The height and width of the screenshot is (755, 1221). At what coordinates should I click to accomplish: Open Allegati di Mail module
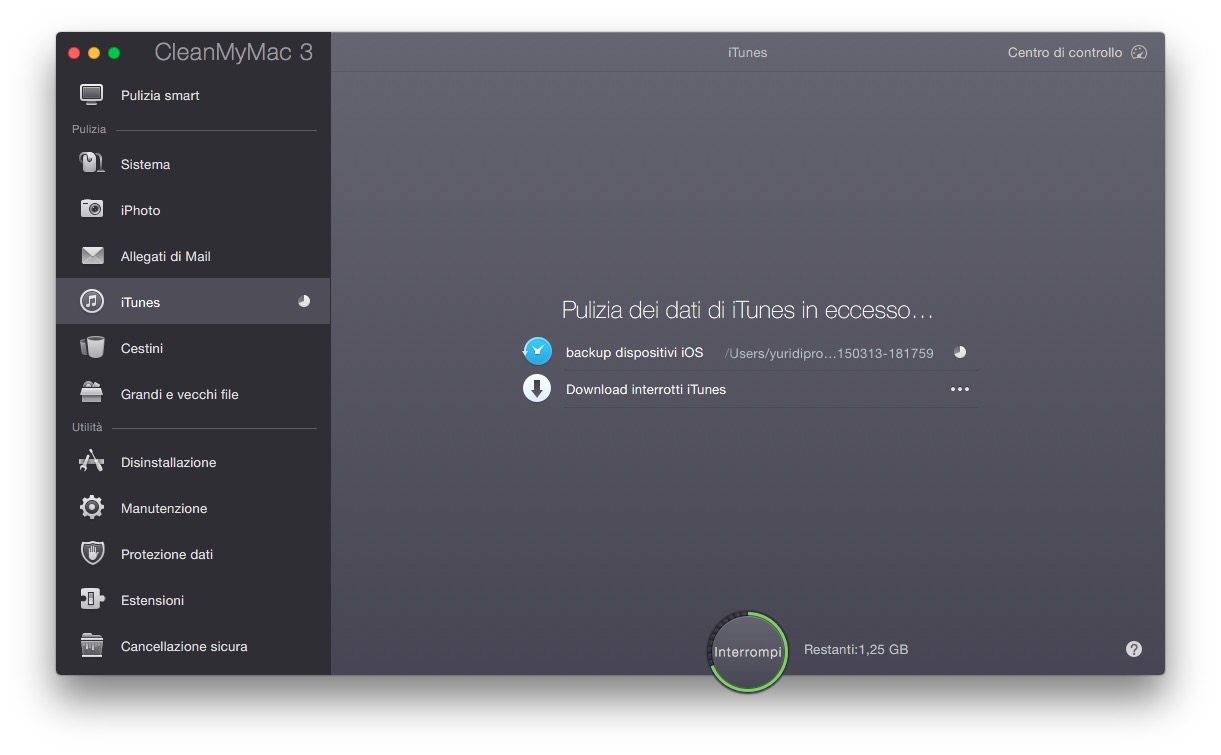pyautogui.click(x=193, y=256)
